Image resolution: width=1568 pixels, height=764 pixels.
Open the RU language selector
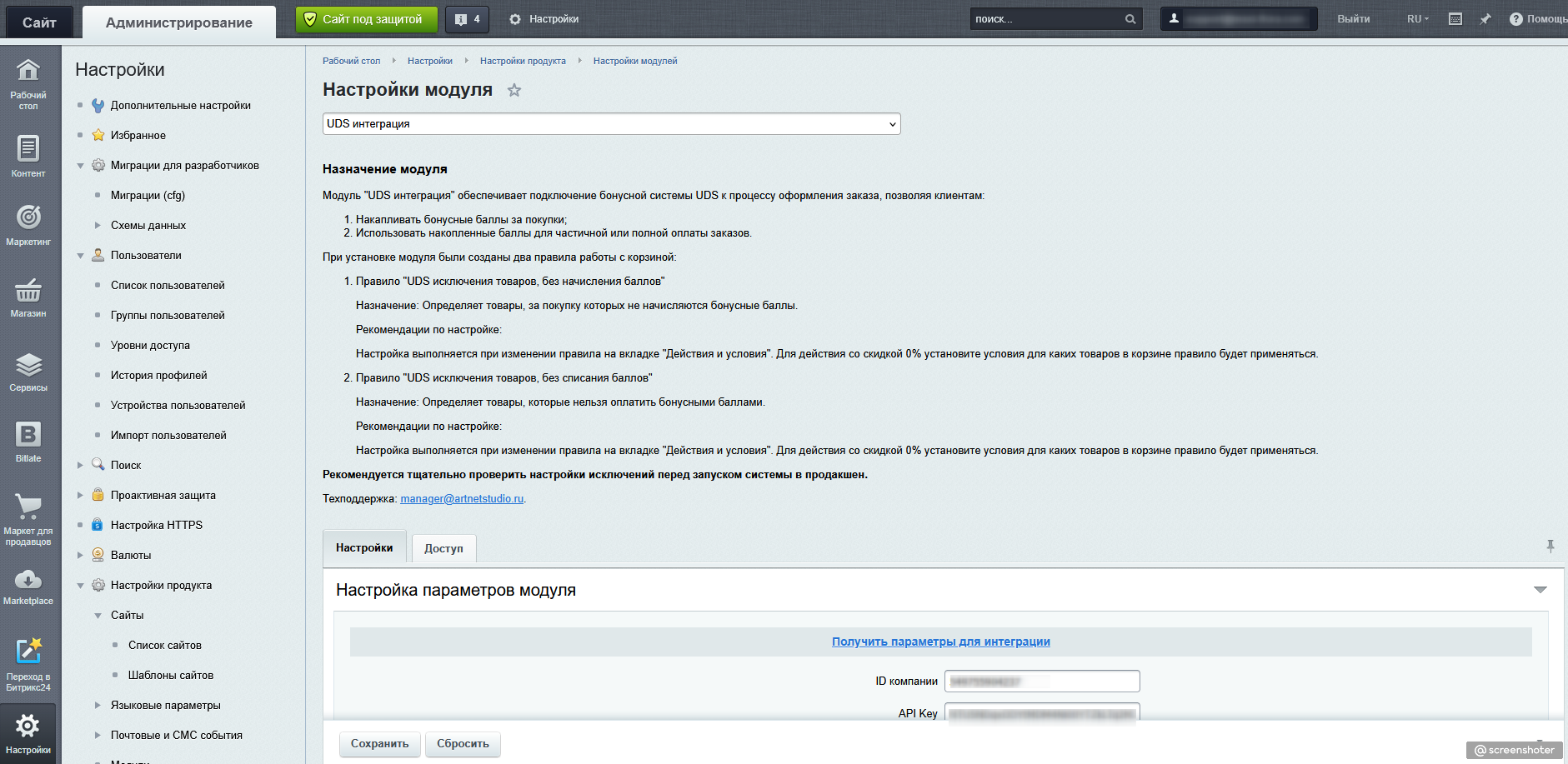point(1417,19)
